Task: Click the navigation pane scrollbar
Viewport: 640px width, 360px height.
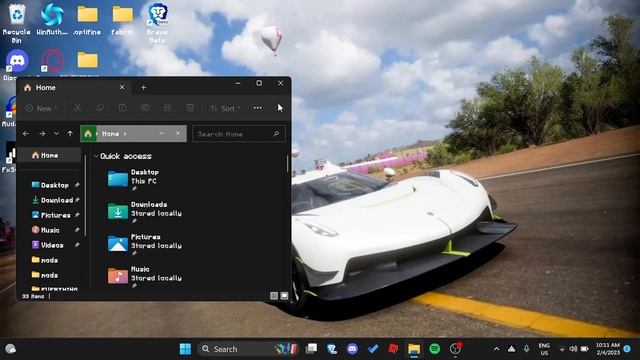Action: point(85,196)
